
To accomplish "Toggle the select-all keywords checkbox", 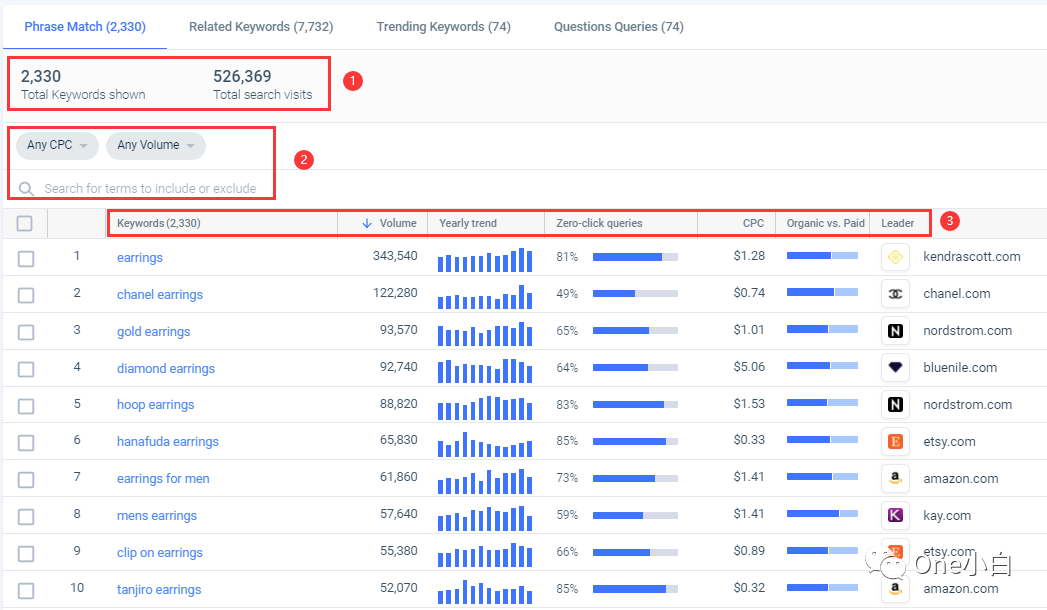I will pos(25,222).
